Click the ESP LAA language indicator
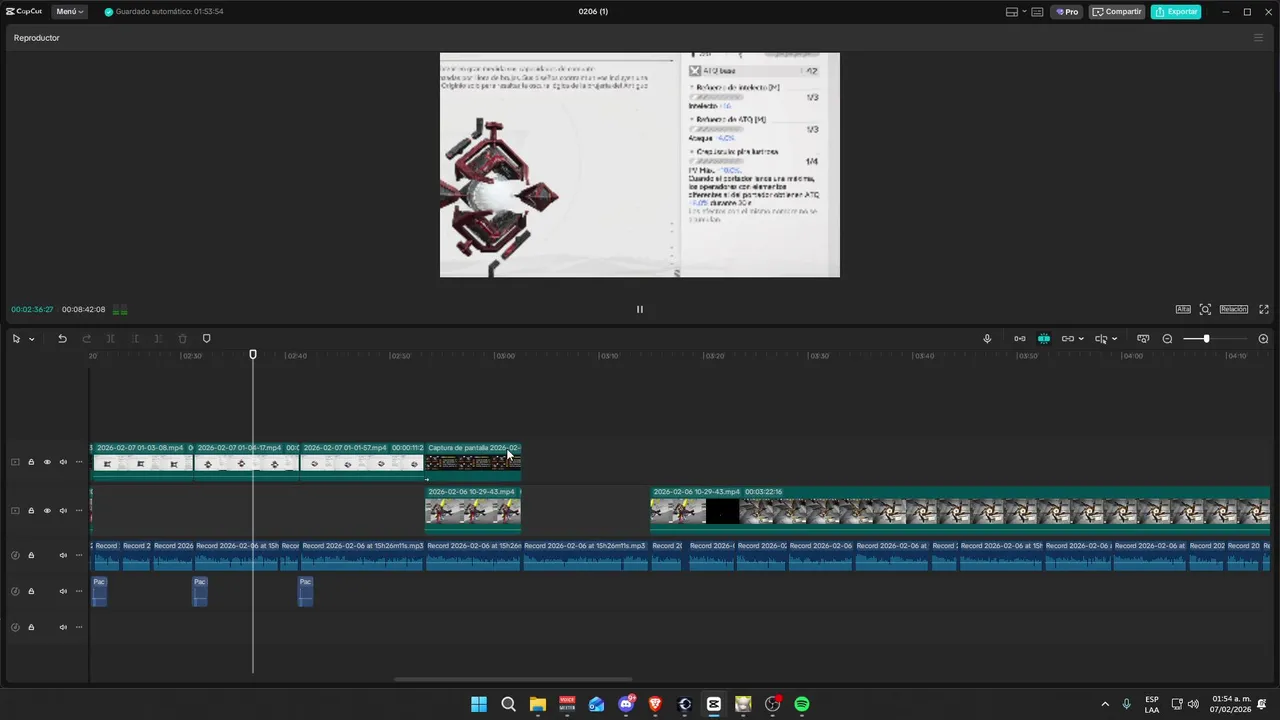Viewport: 1280px width, 720px height. click(x=1152, y=704)
